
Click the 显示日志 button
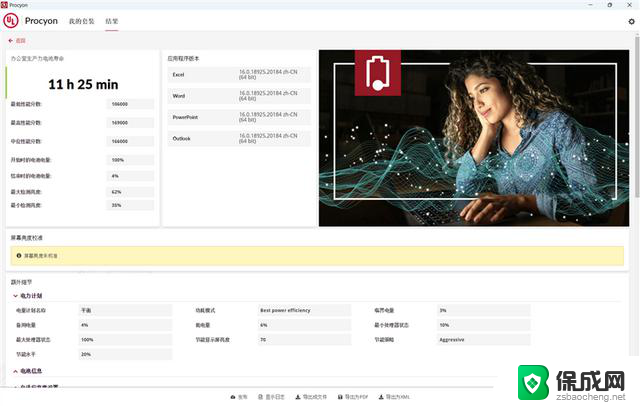click(271, 397)
